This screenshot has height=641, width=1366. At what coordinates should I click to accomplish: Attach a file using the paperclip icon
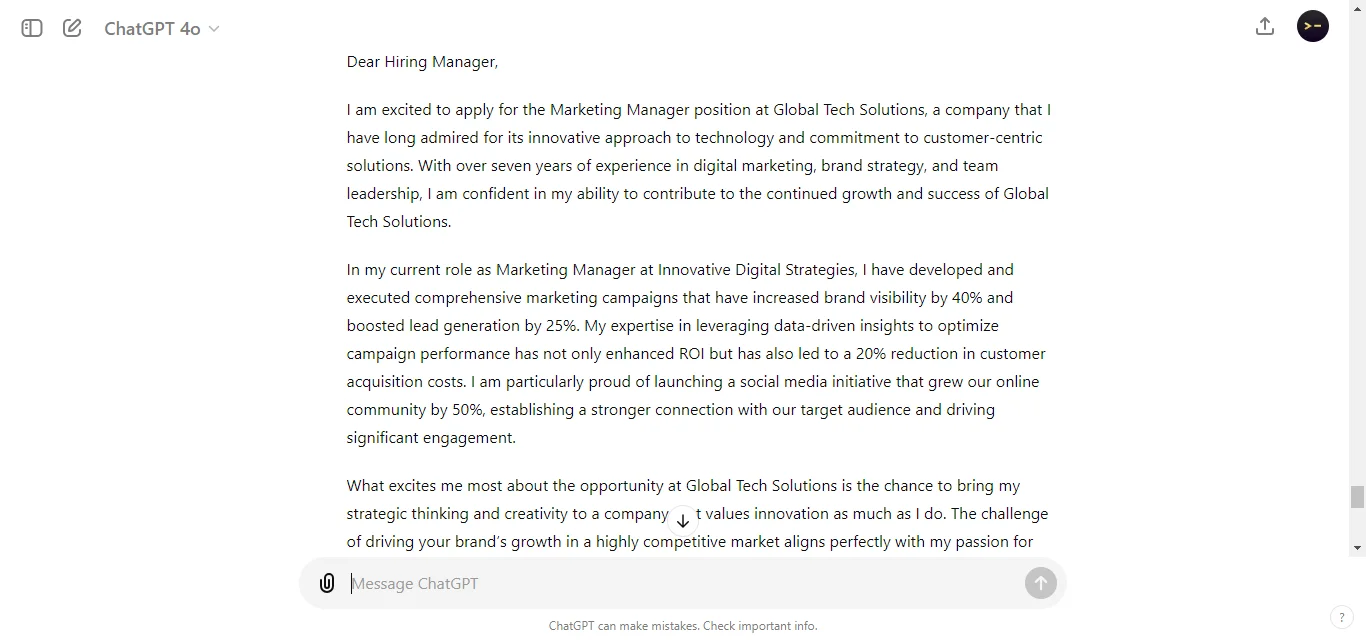pyautogui.click(x=327, y=583)
